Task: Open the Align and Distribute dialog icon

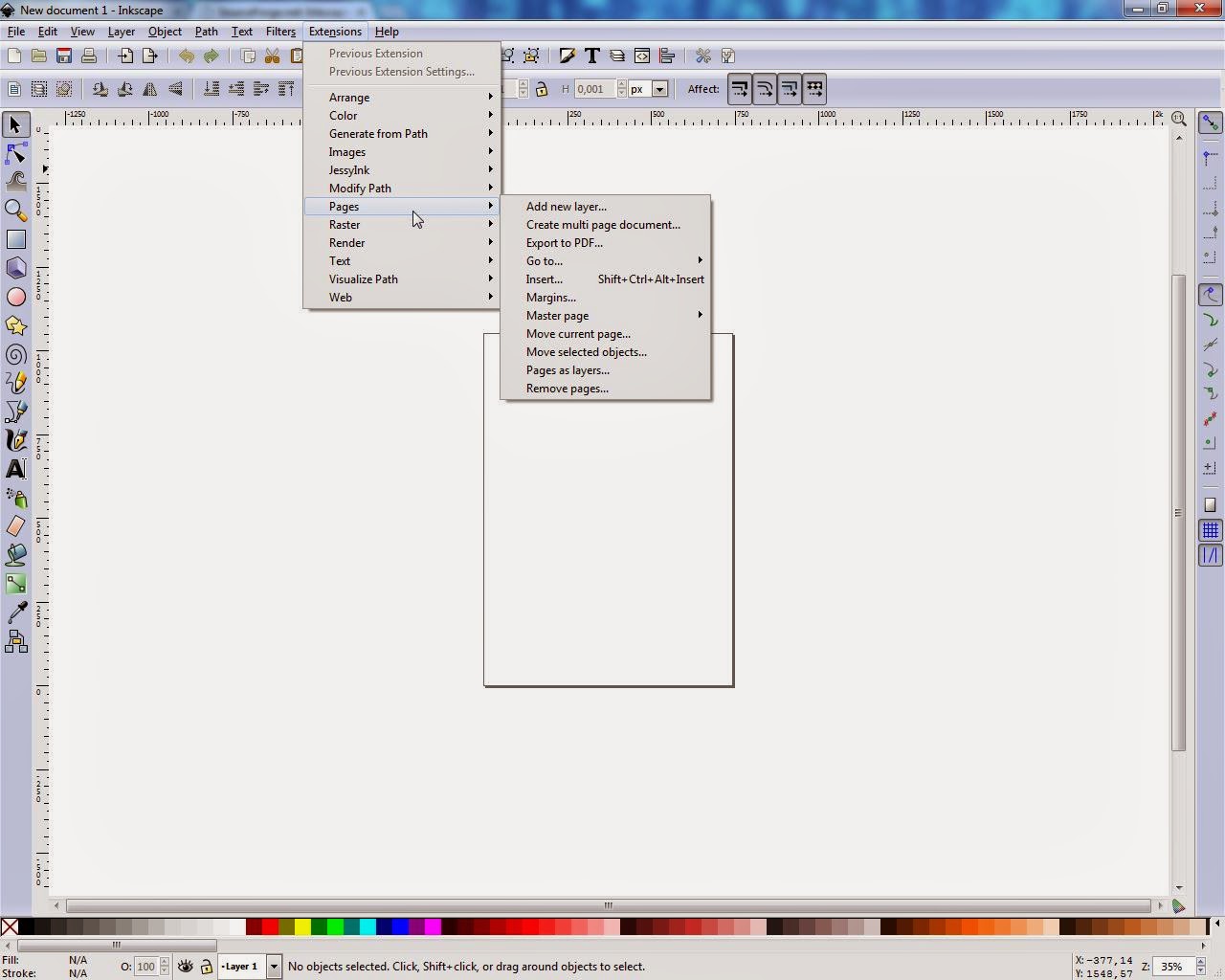Action: tap(667, 56)
